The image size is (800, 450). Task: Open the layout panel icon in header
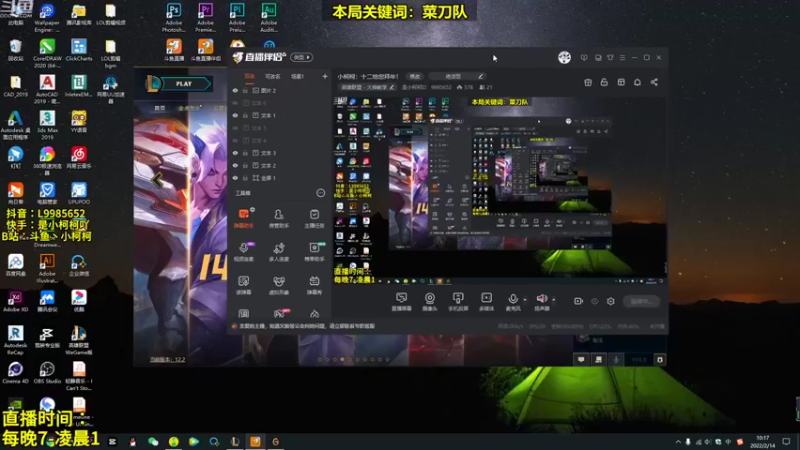(621, 82)
